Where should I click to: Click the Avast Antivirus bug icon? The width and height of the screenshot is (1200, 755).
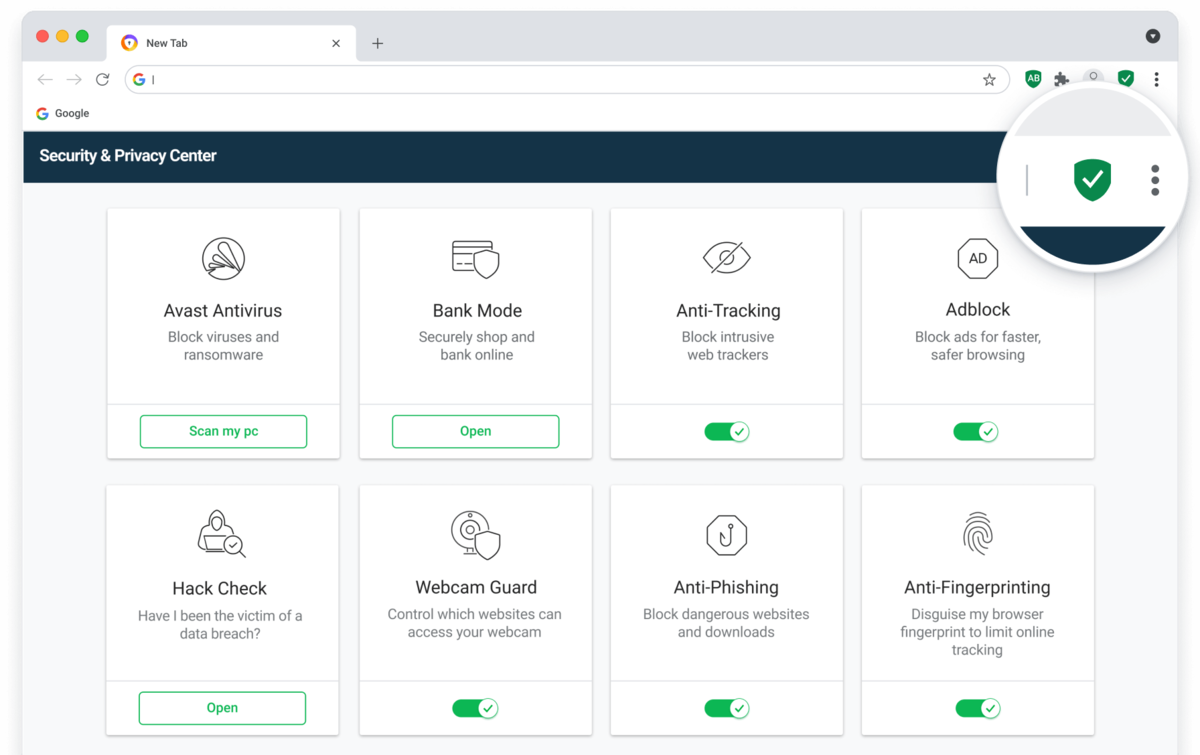[x=223, y=258]
